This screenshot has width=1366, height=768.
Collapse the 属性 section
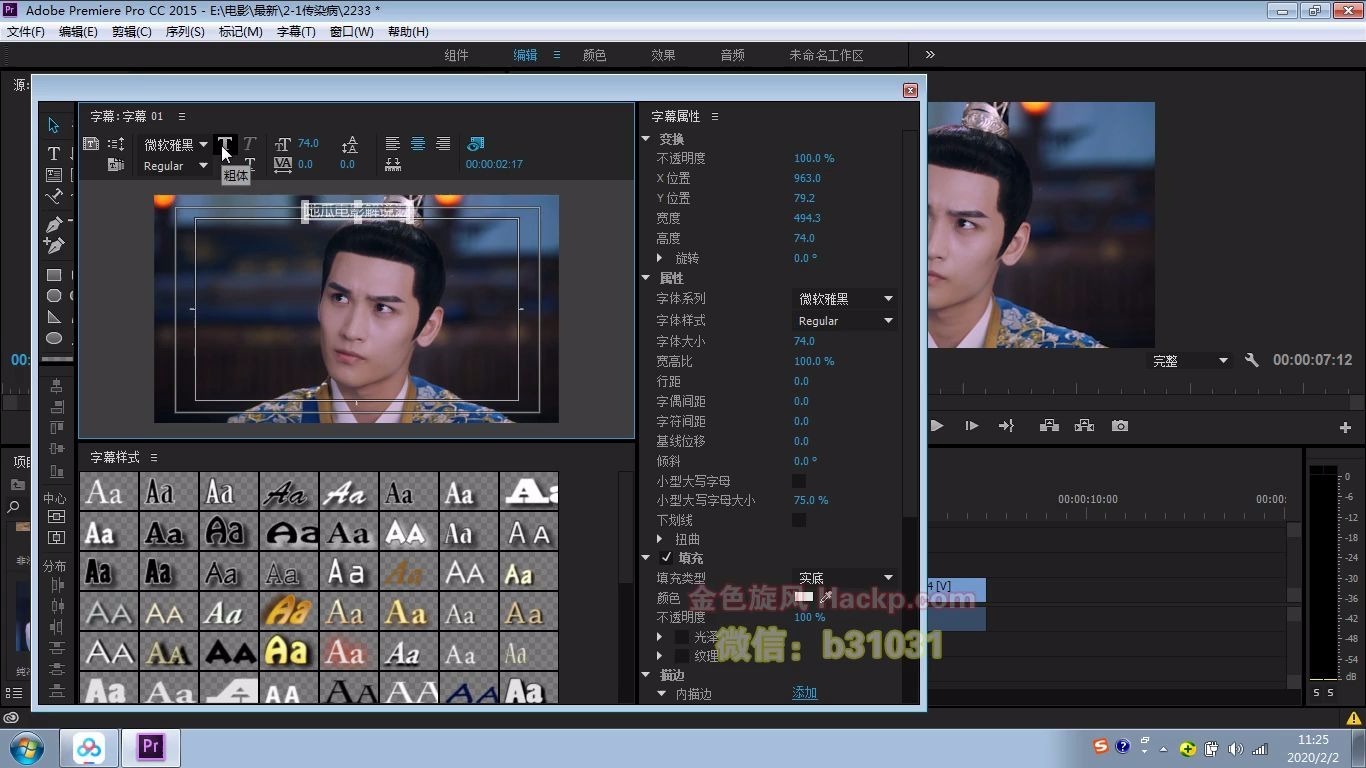[647, 278]
